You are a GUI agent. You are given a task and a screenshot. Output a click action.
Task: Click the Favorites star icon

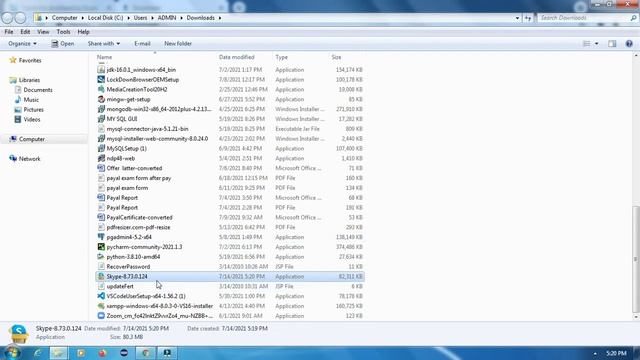pyautogui.click(x=13, y=60)
